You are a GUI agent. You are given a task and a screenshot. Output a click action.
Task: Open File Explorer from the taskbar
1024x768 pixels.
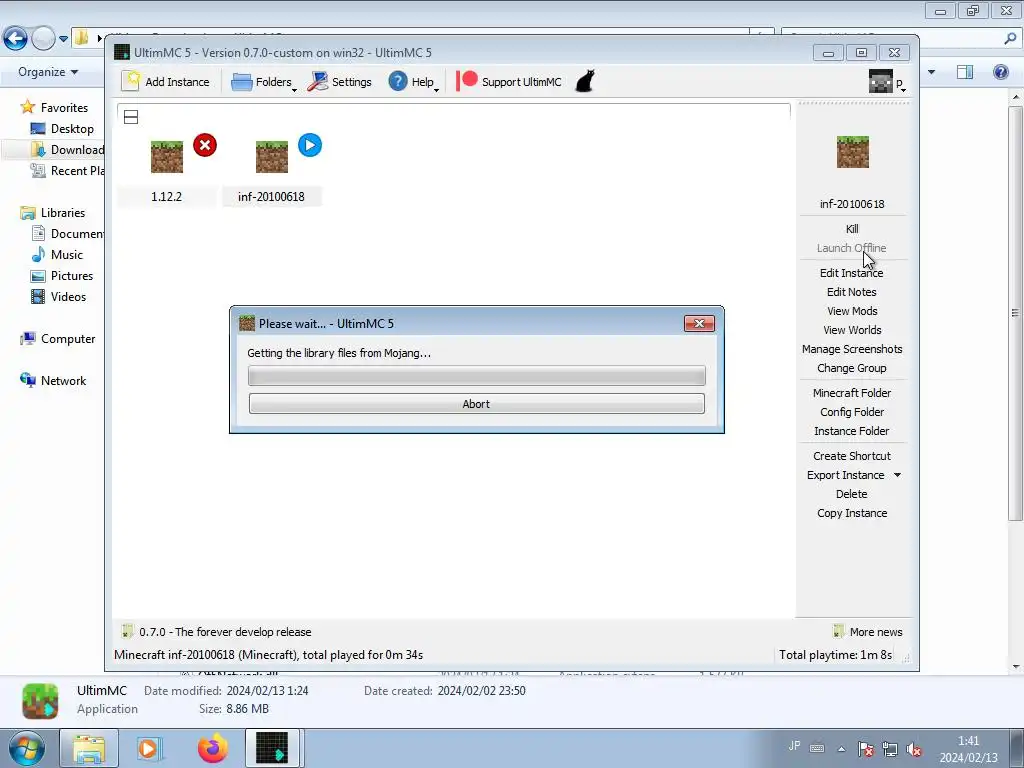click(x=89, y=748)
